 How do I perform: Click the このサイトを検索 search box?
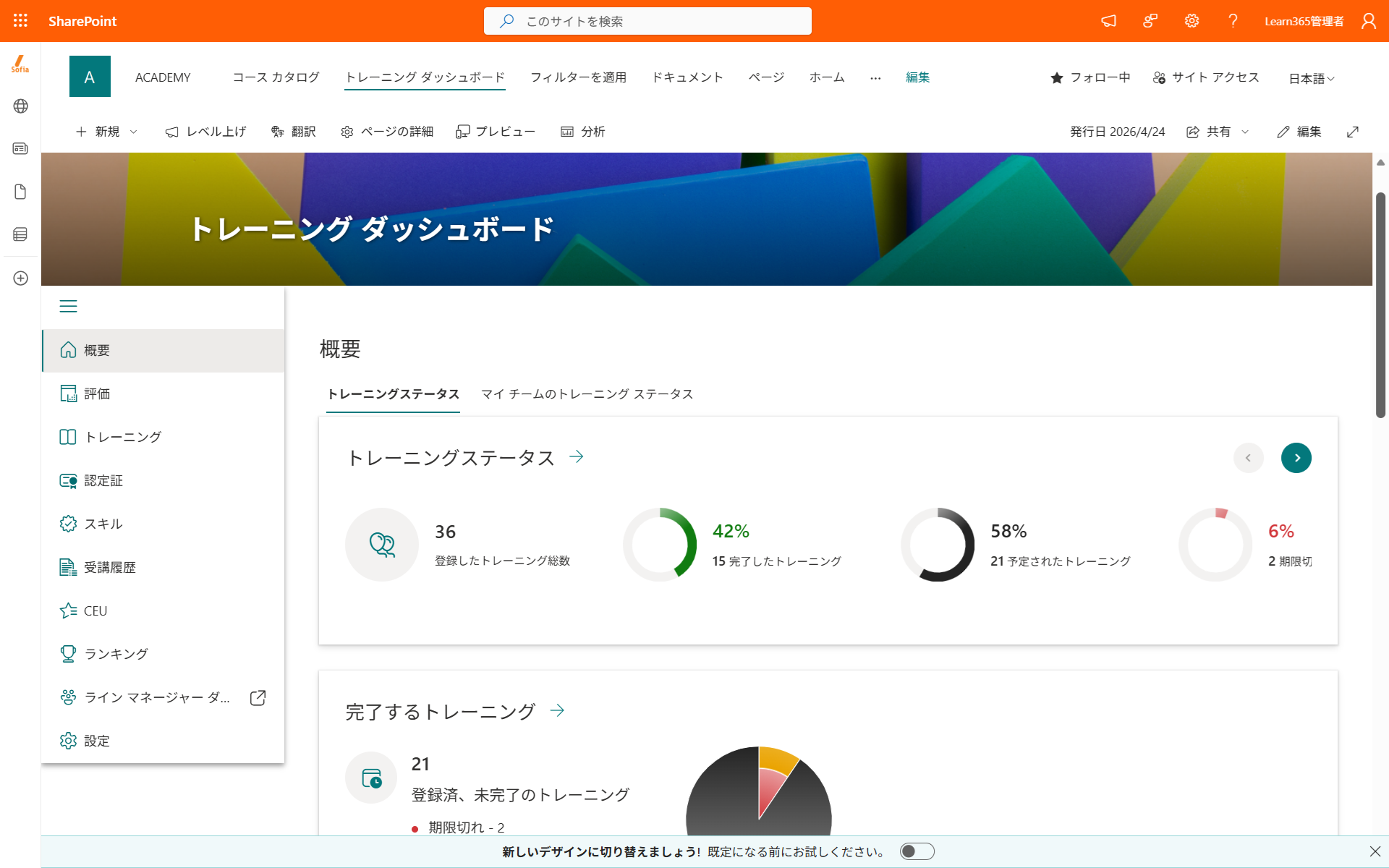coord(647,21)
